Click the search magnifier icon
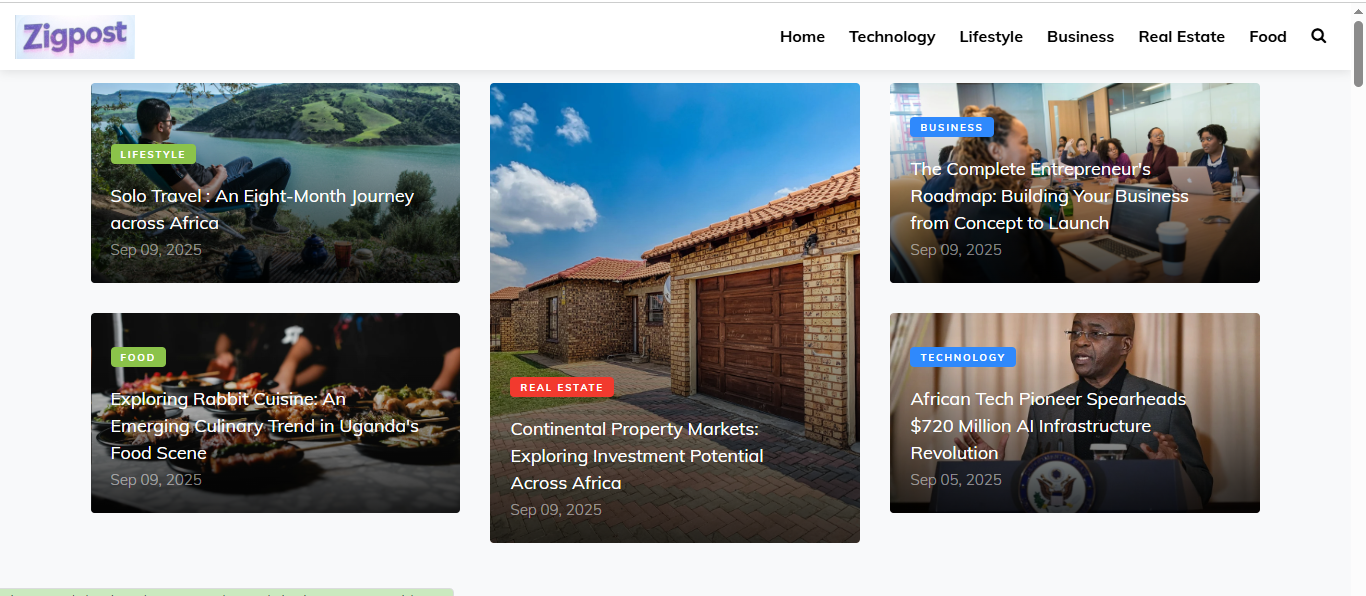This screenshot has height=596, width=1366. coord(1318,36)
